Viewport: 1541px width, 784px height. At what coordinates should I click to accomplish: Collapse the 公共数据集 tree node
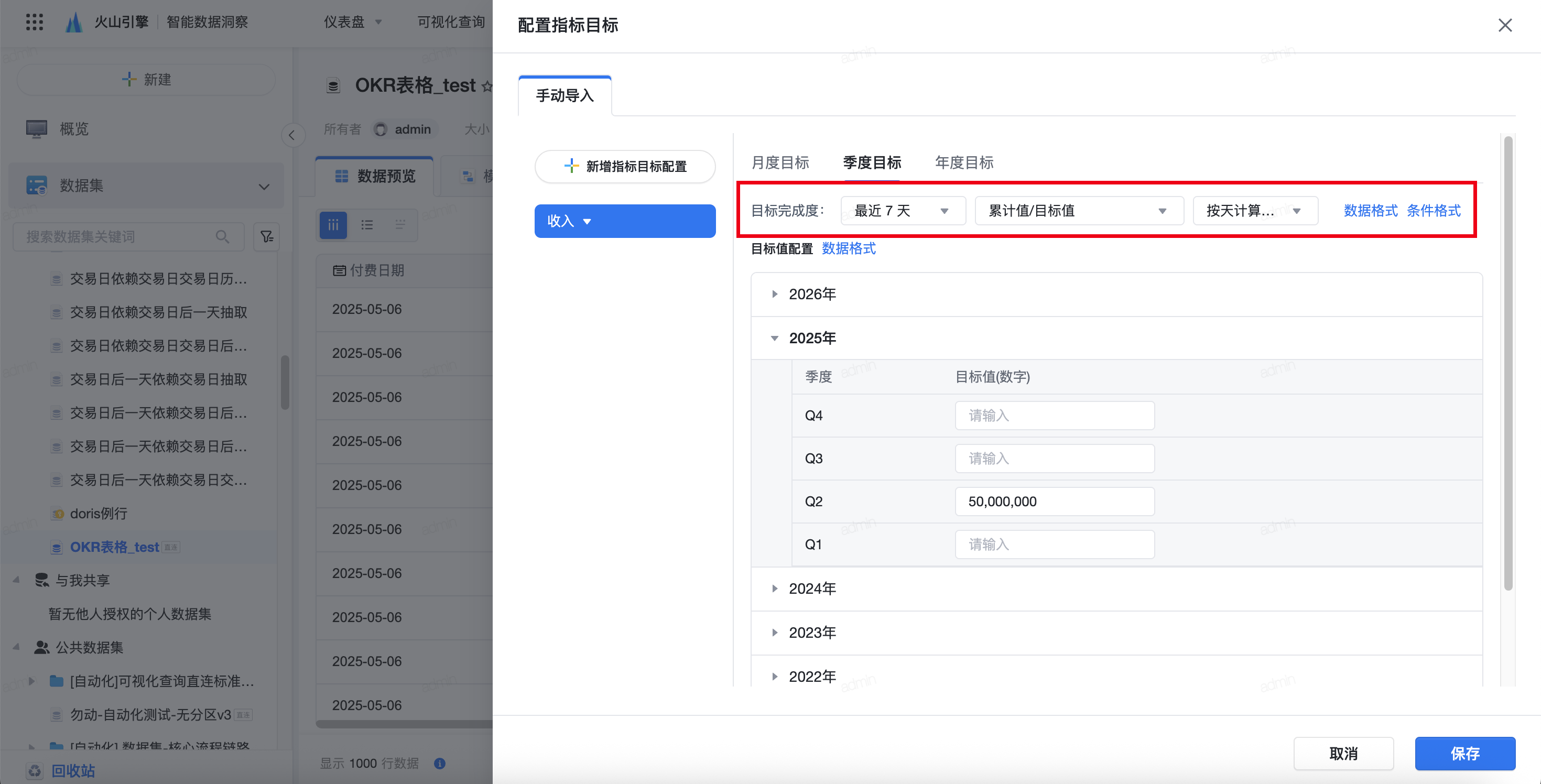(x=17, y=647)
